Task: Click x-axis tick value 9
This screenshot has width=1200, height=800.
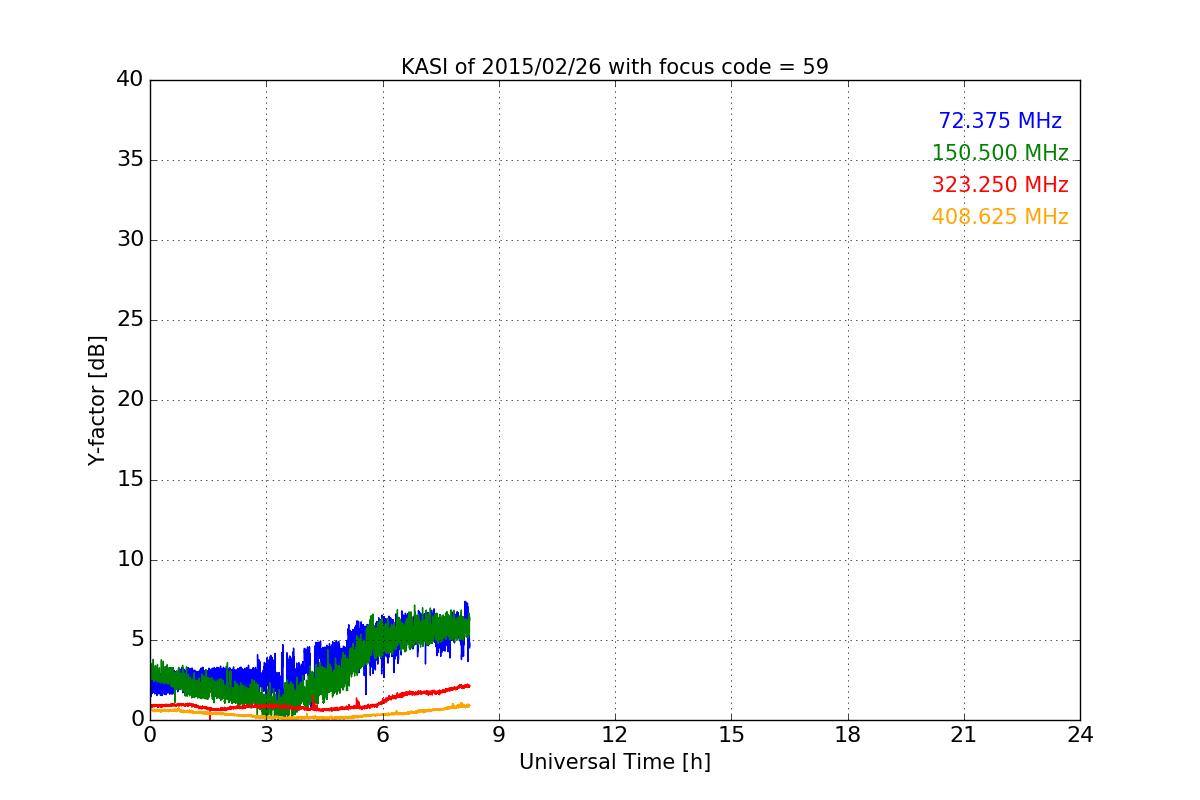Action: [x=499, y=734]
